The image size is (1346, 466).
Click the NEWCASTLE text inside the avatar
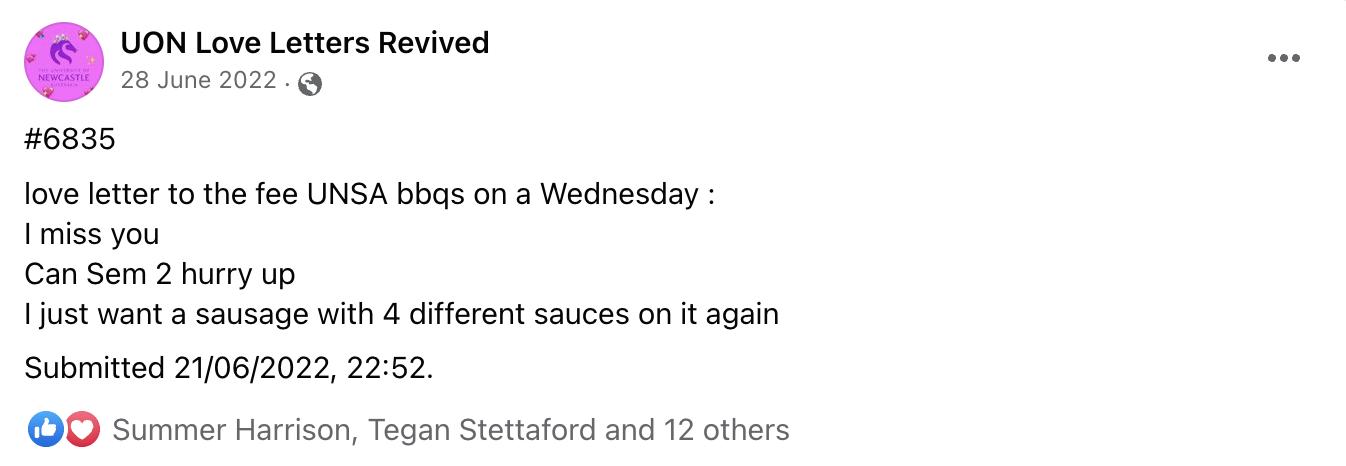point(64,75)
